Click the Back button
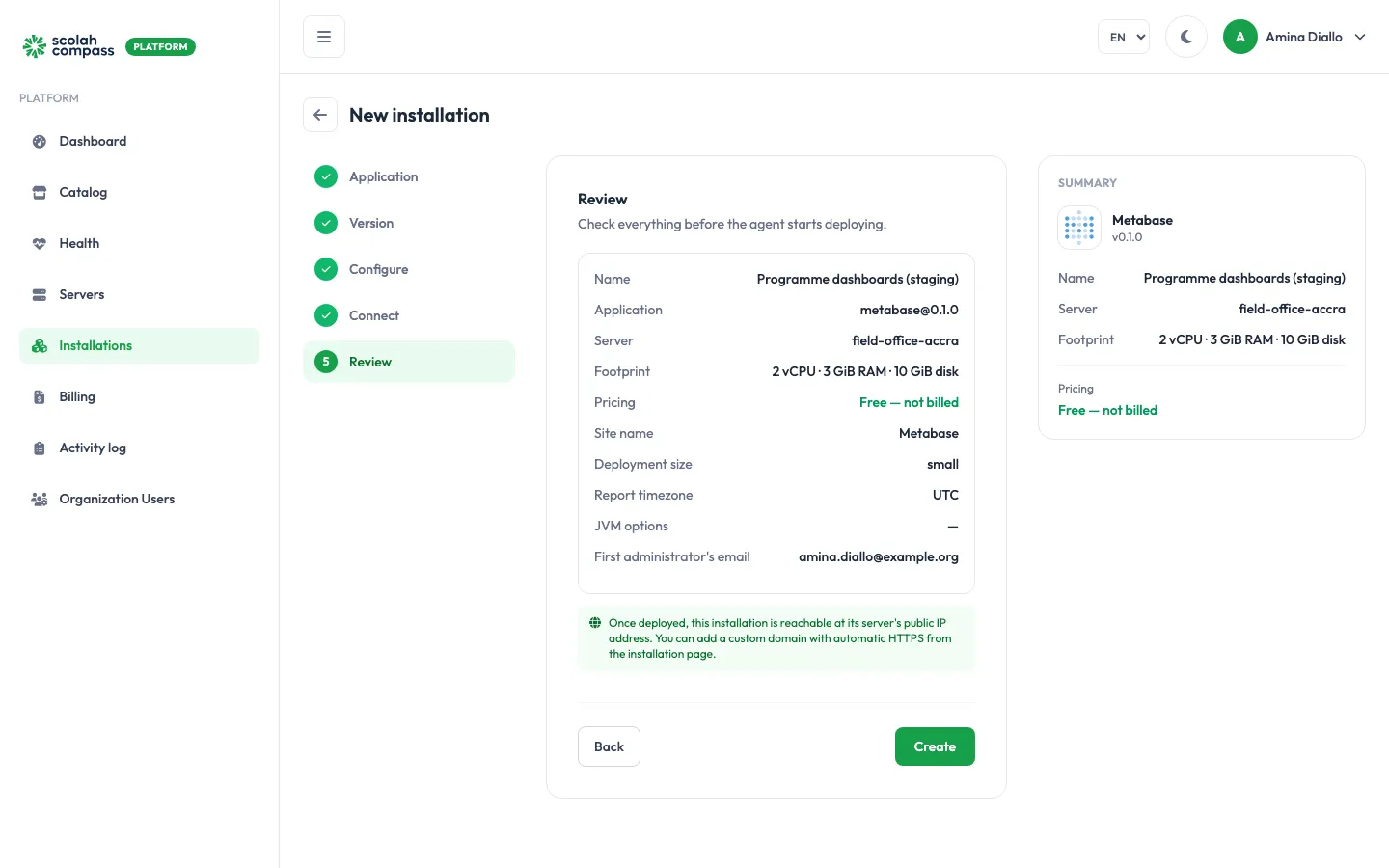 click(609, 746)
